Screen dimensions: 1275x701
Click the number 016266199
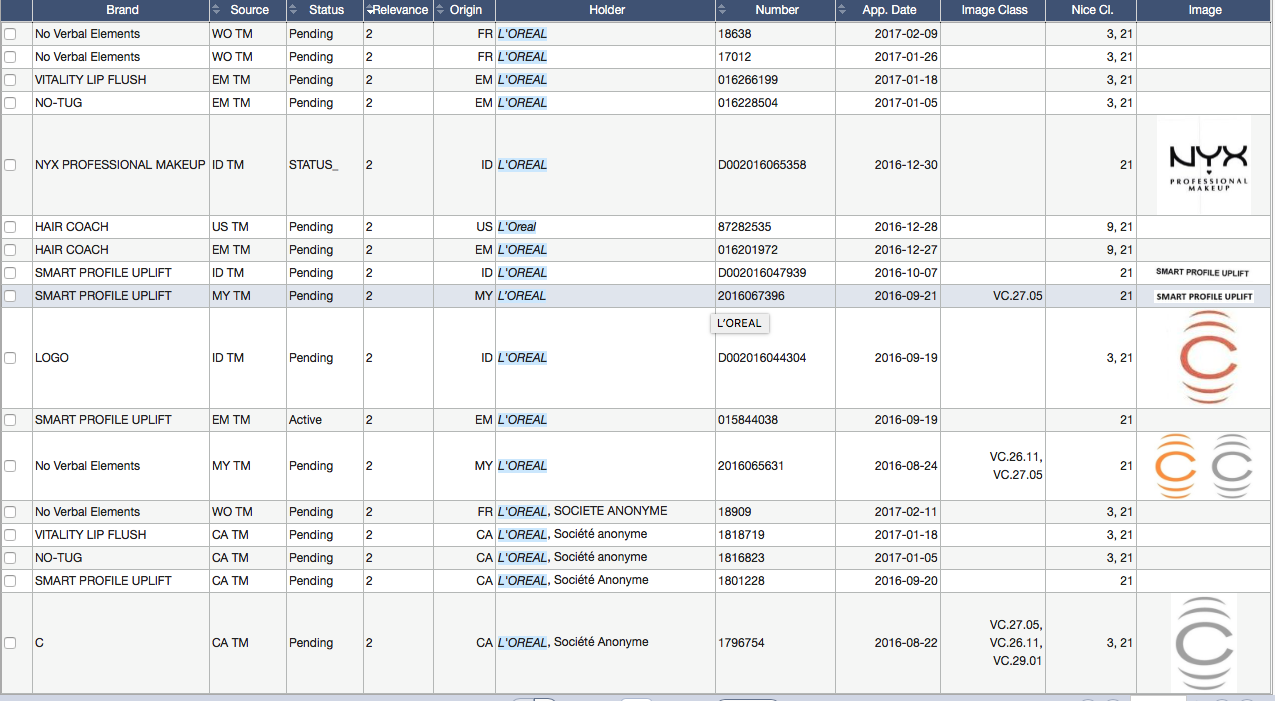(748, 80)
